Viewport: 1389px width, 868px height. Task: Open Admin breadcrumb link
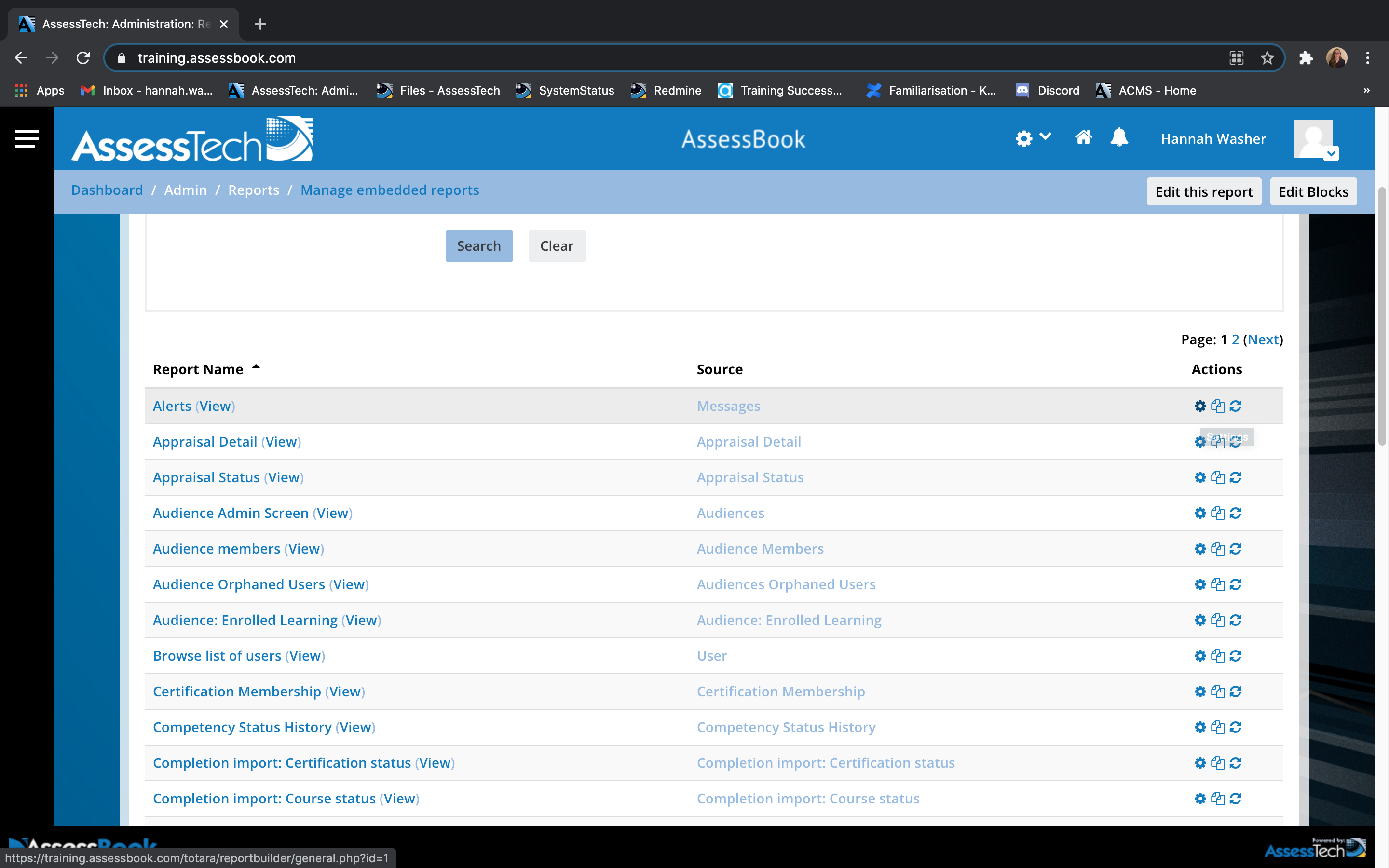click(185, 190)
